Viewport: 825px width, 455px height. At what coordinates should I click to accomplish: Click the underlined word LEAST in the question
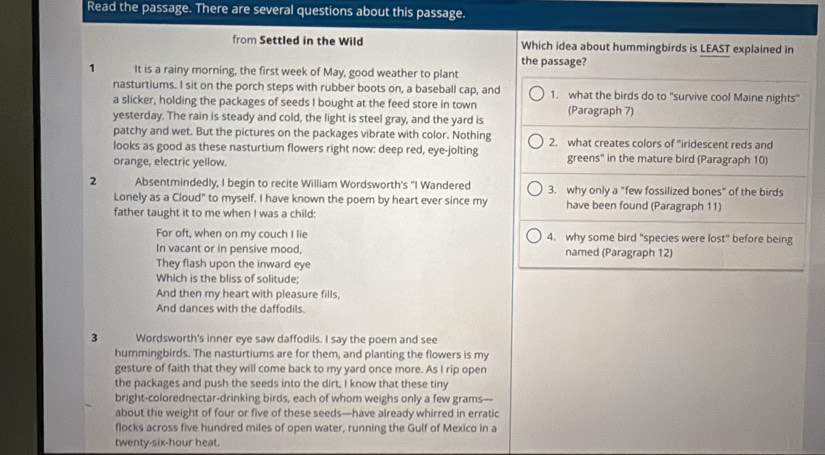click(715, 49)
